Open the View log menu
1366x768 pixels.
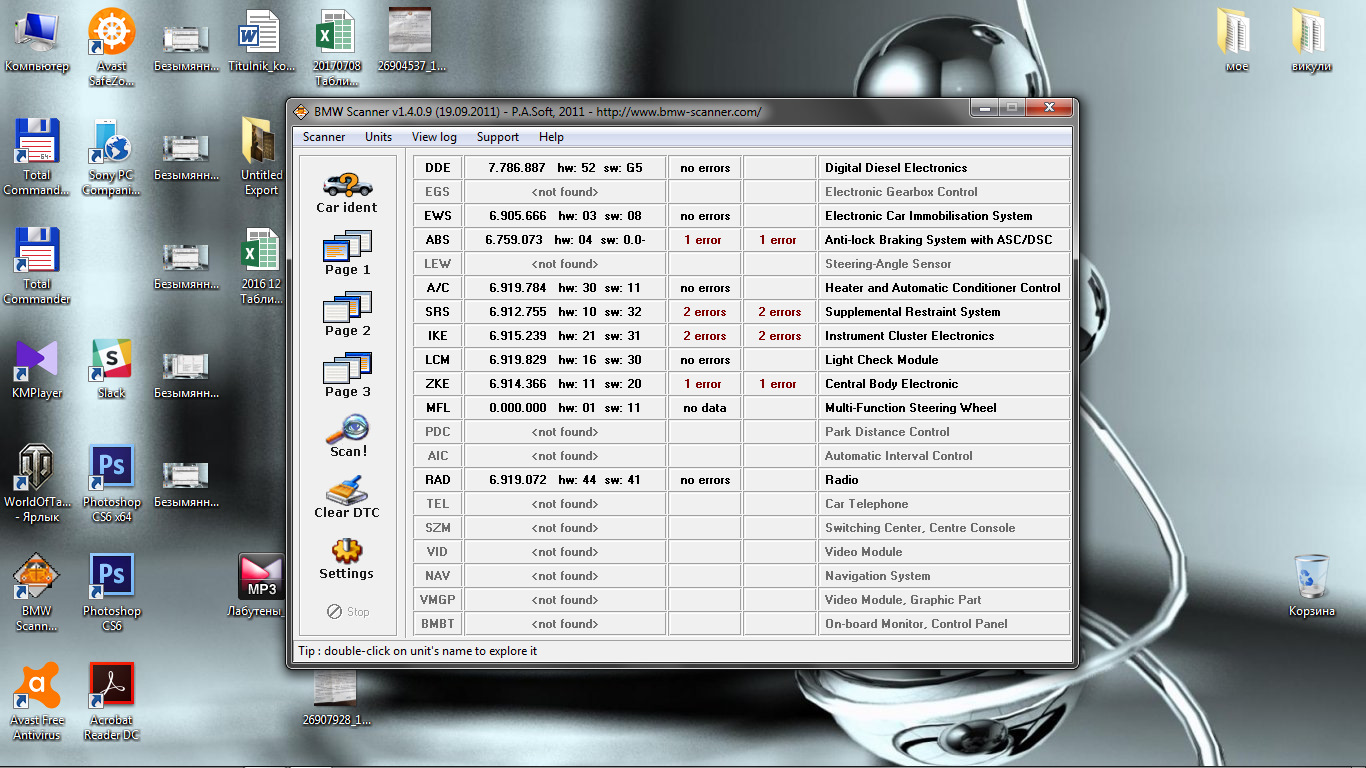coord(434,137)
